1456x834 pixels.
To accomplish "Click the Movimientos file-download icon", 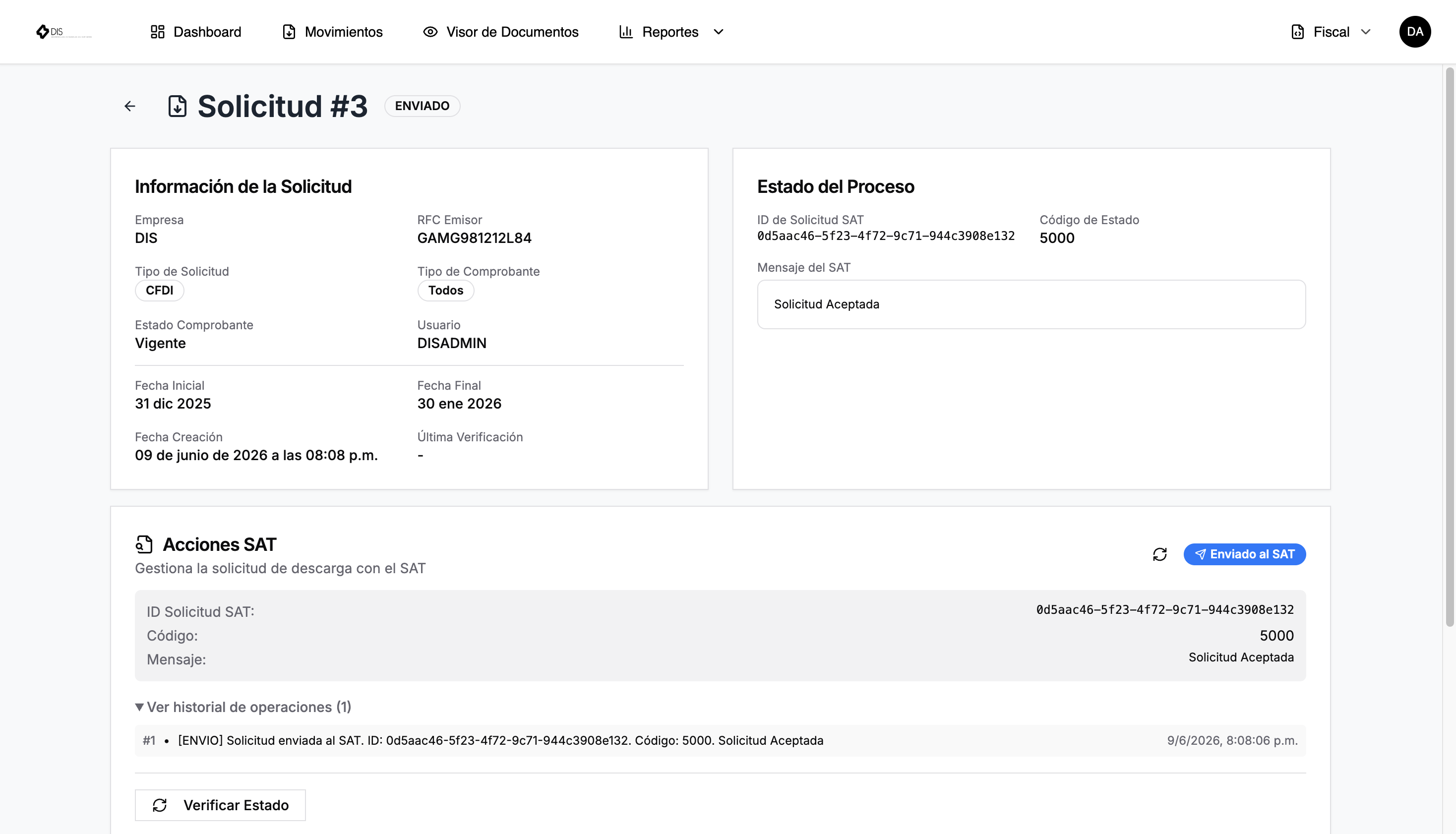I will [x=289, y=32].
